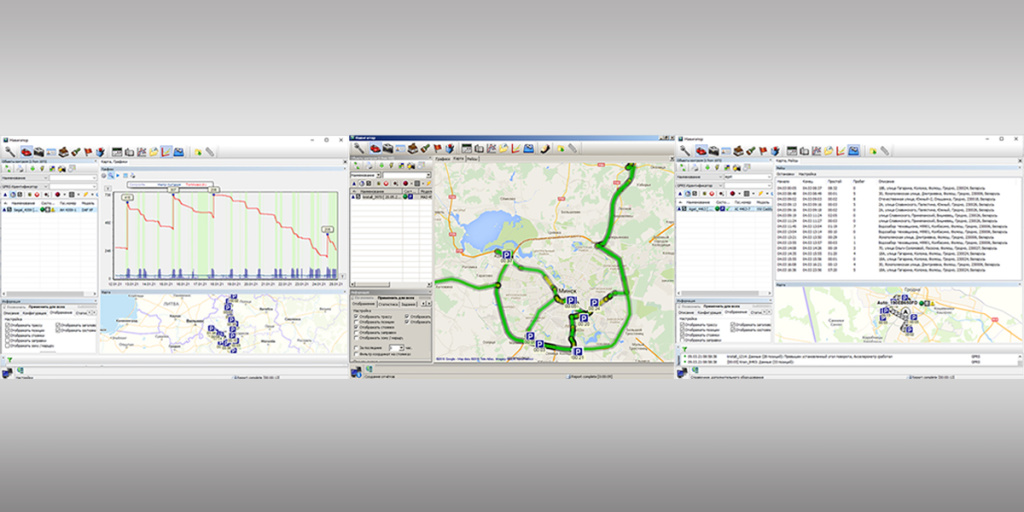Click the red flag icon in left window toolbar

coord(87,151)
